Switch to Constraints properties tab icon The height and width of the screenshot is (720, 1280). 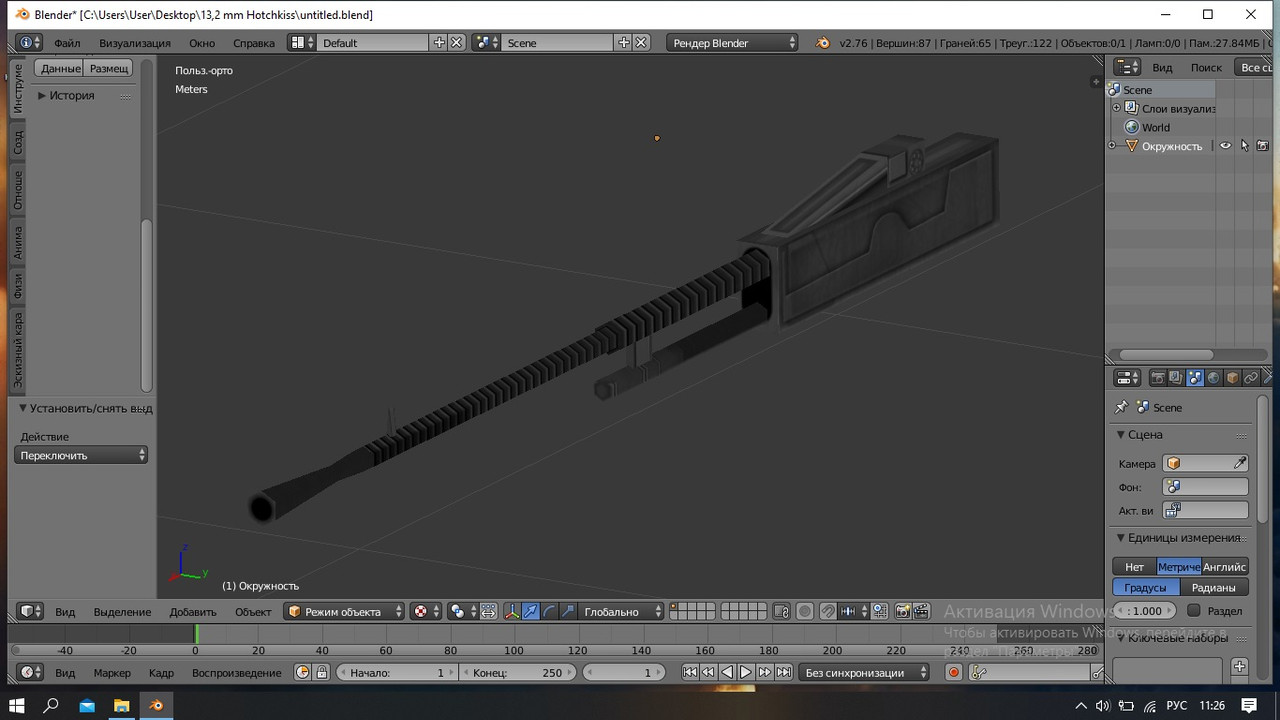(x=1251, y=378)
